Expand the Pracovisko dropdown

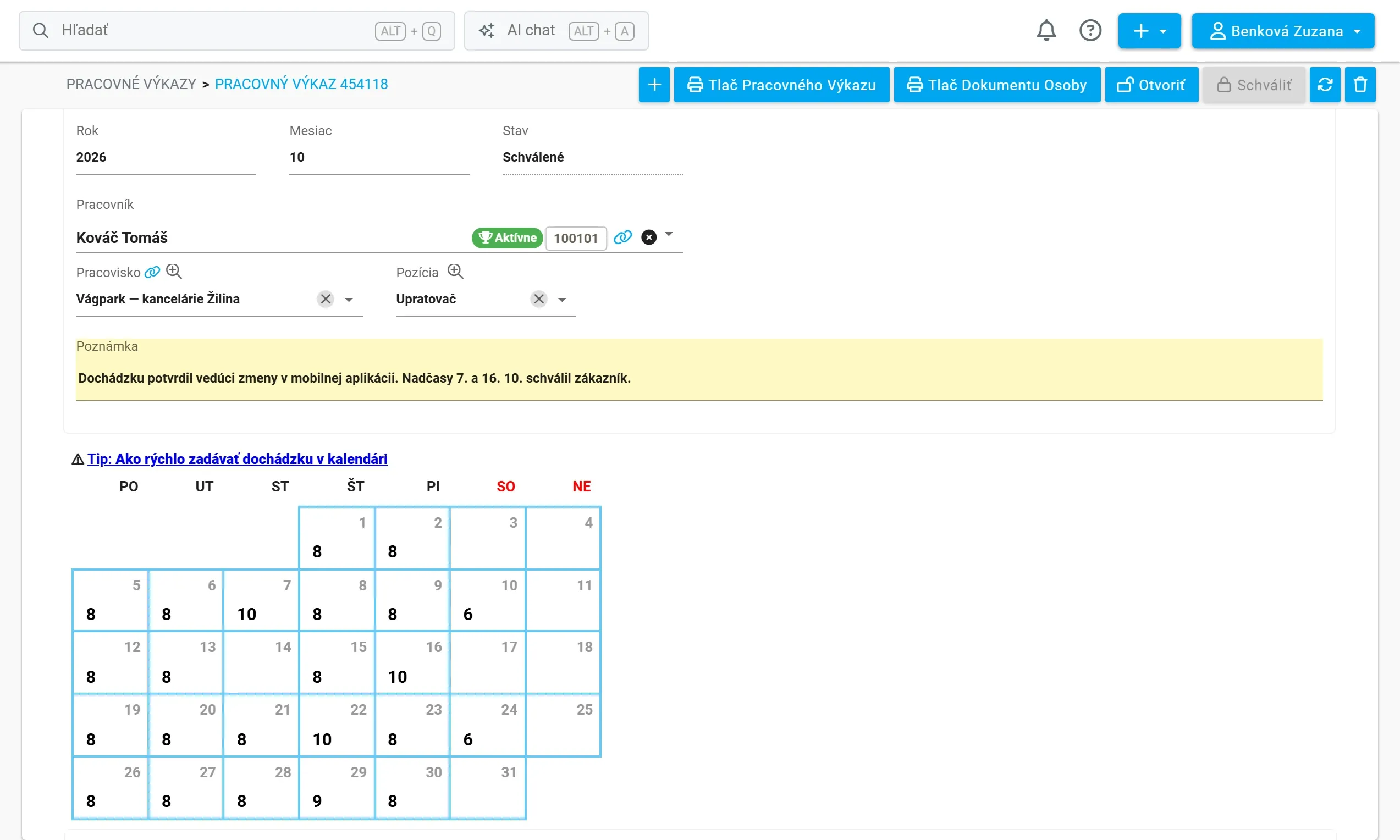349,300
